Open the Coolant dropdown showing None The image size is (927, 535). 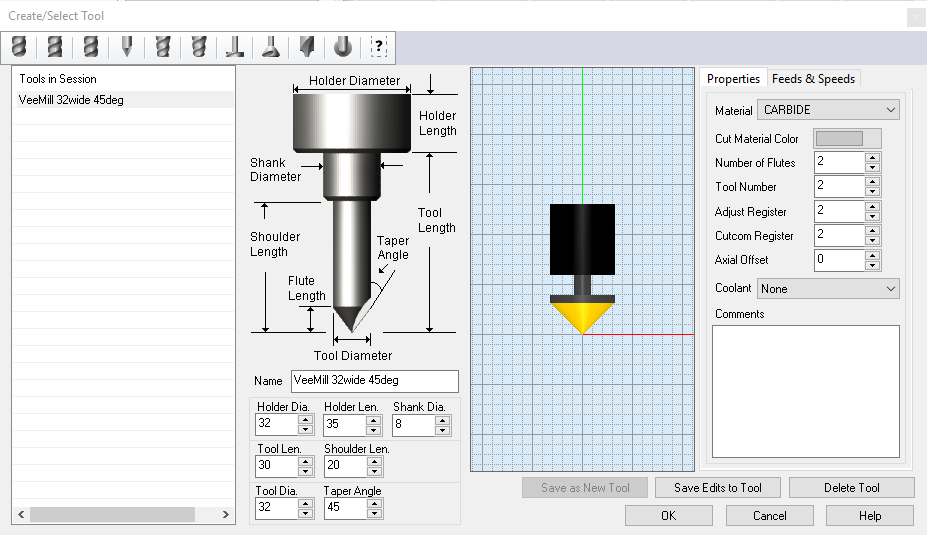point(828,288)
